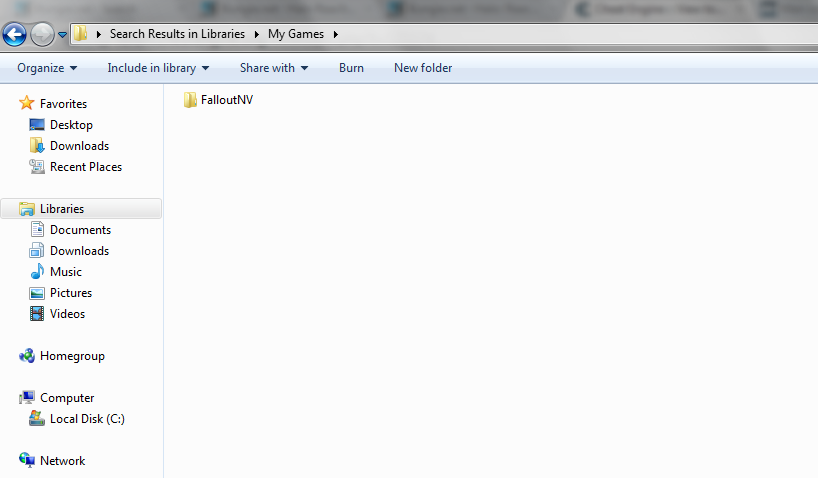This screenshot has width=818, height=478.
Task: Open Downloads under Libraries
Action: coord(79,250)
